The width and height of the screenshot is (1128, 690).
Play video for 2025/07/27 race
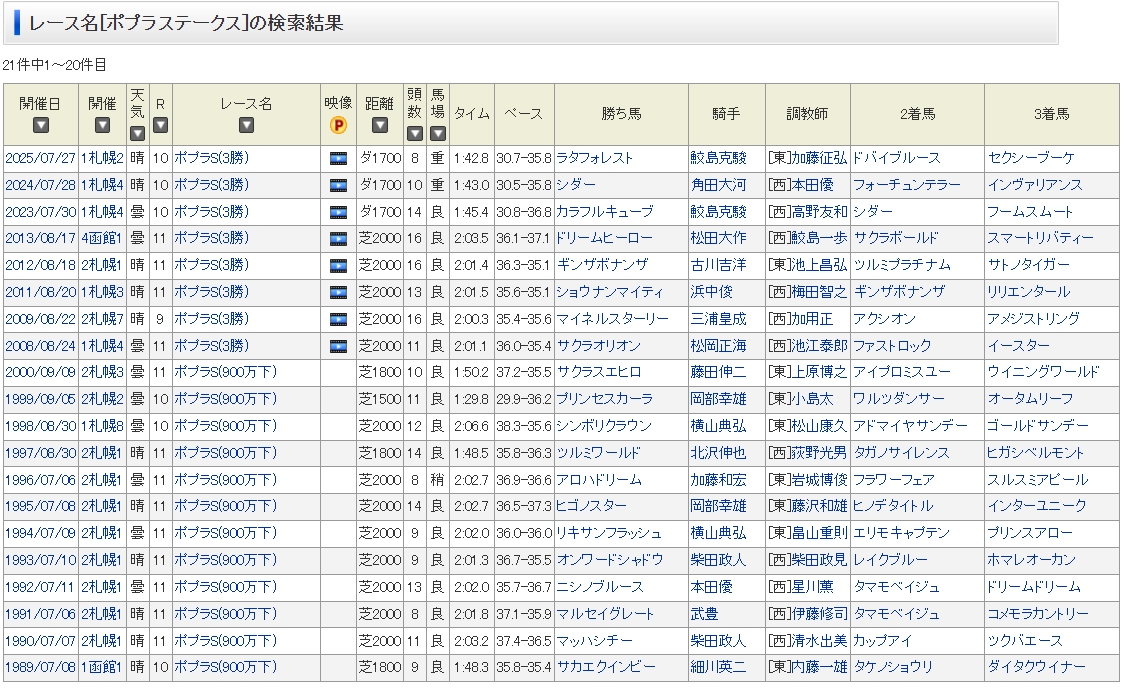pos(338,159)
